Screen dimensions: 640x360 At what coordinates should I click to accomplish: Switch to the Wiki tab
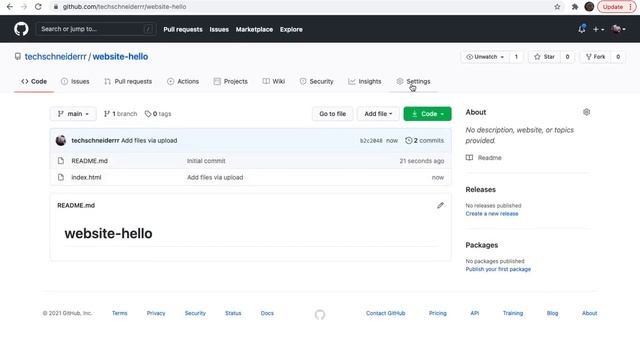(x=273, y=81)
